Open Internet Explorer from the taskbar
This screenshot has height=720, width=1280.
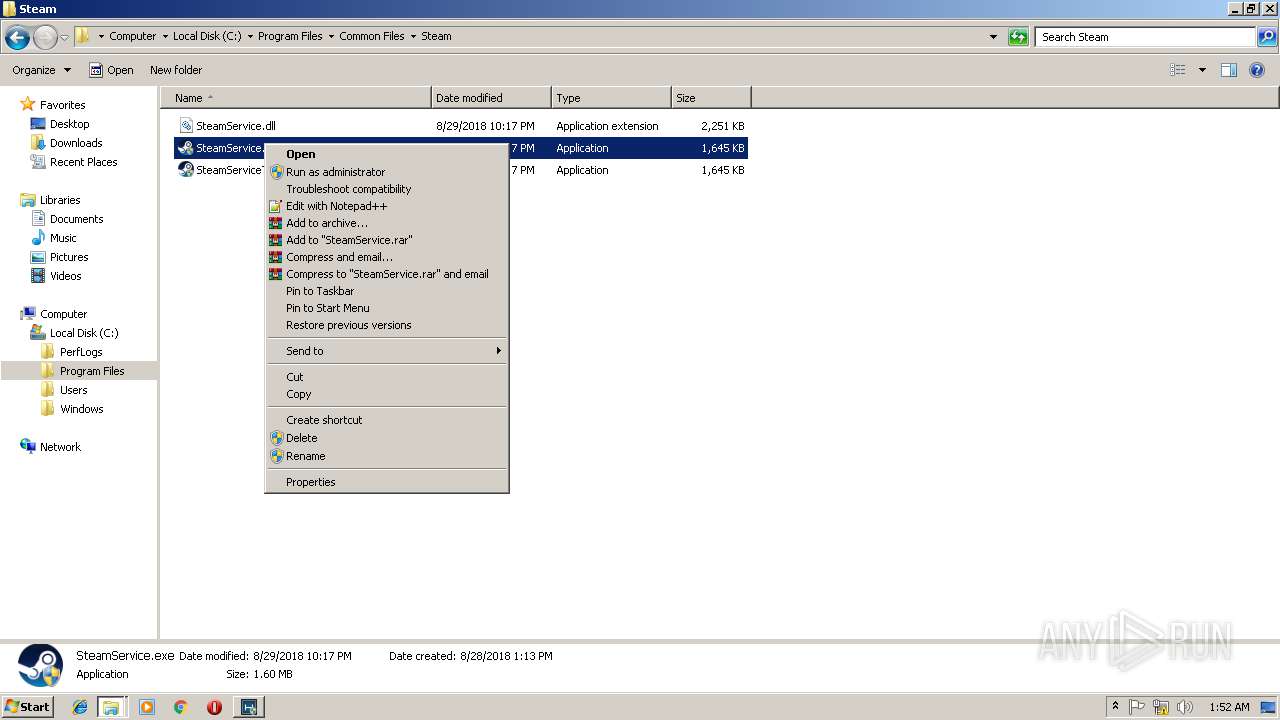coord(81,707)
